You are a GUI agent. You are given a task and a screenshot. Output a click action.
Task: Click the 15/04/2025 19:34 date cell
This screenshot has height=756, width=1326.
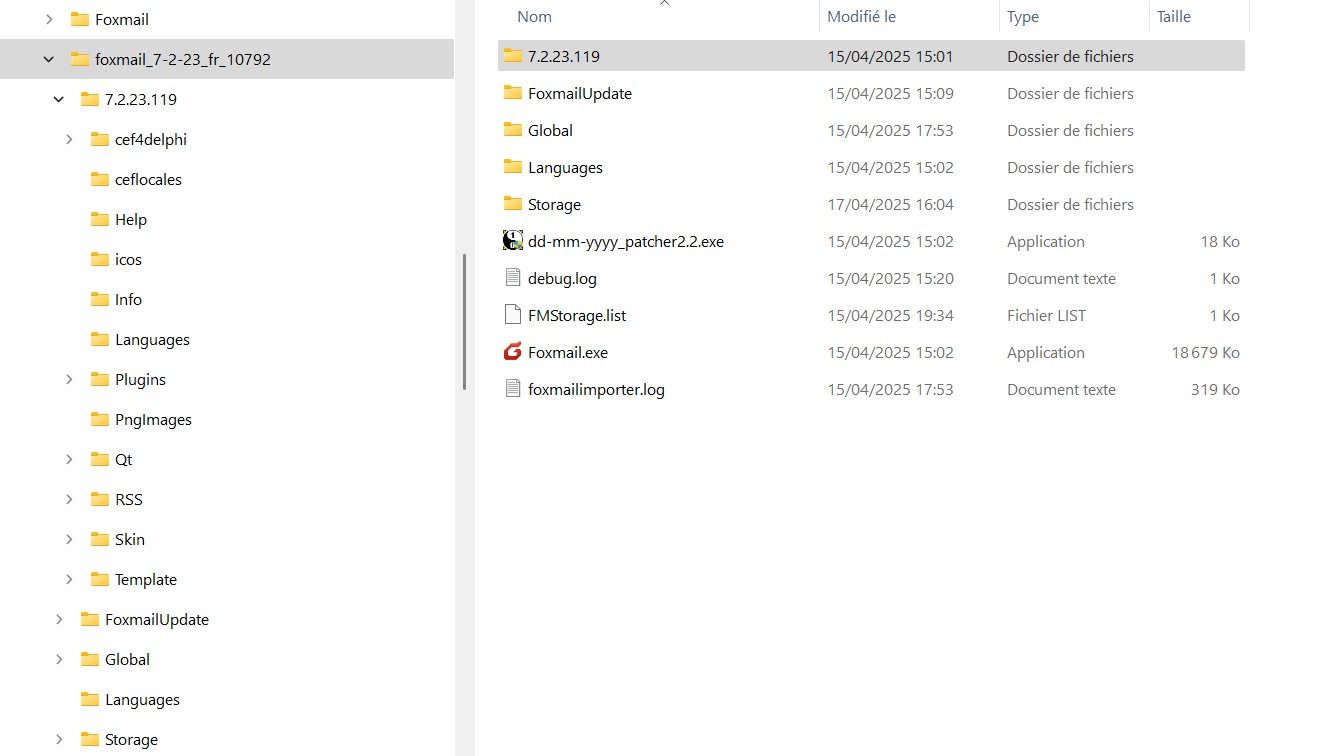(890, 315)
